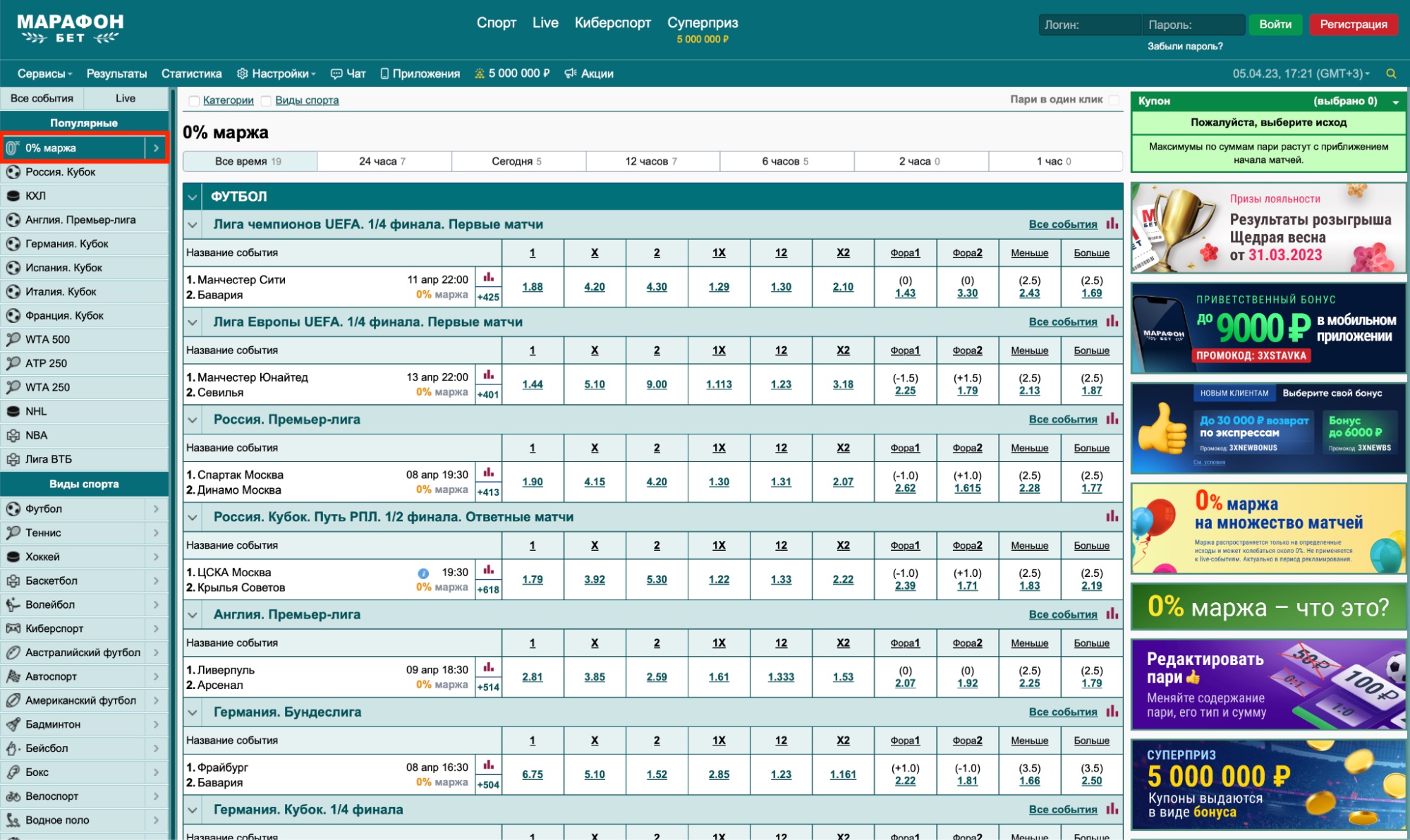Image resolution: width=1410 pixels, height=840 pixels.
Task: Pick draw odds 5.10 in Манчестер Юнайтед–Севилья
Action: 595,384
